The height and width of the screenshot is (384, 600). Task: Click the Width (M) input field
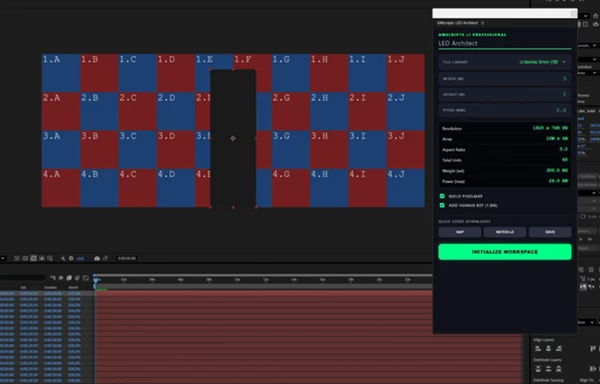(x=505, y=79)
